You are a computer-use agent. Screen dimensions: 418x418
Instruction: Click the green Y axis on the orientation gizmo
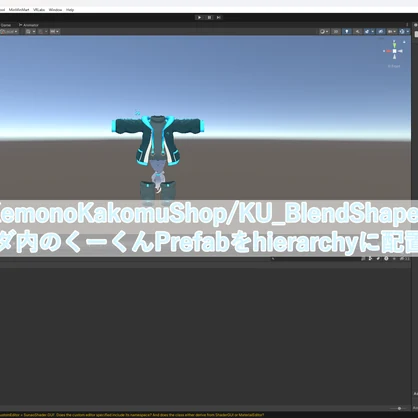click(394, 44)
